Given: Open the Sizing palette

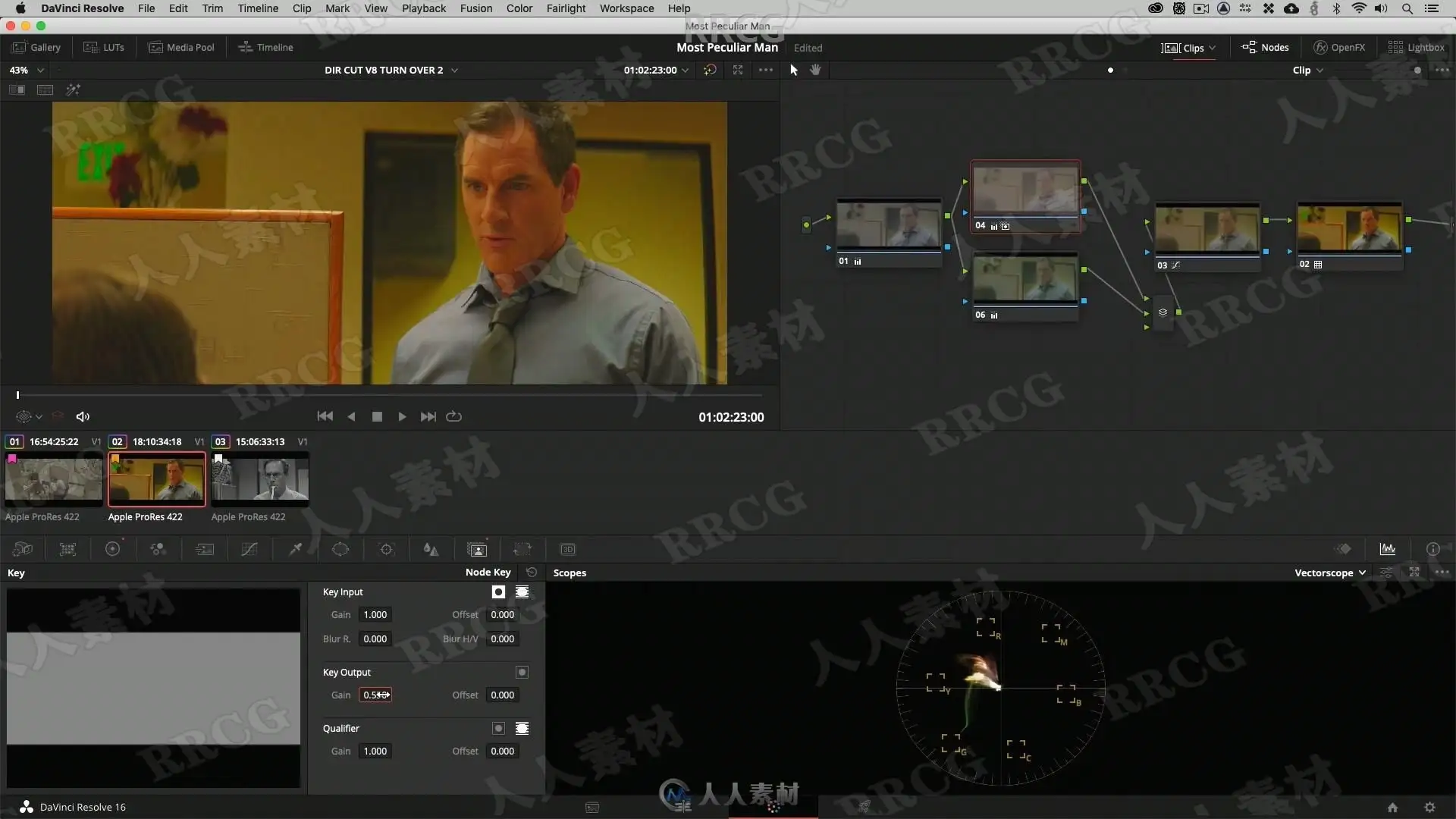Looking at the screenshot, I should click(x=522, y=549).
